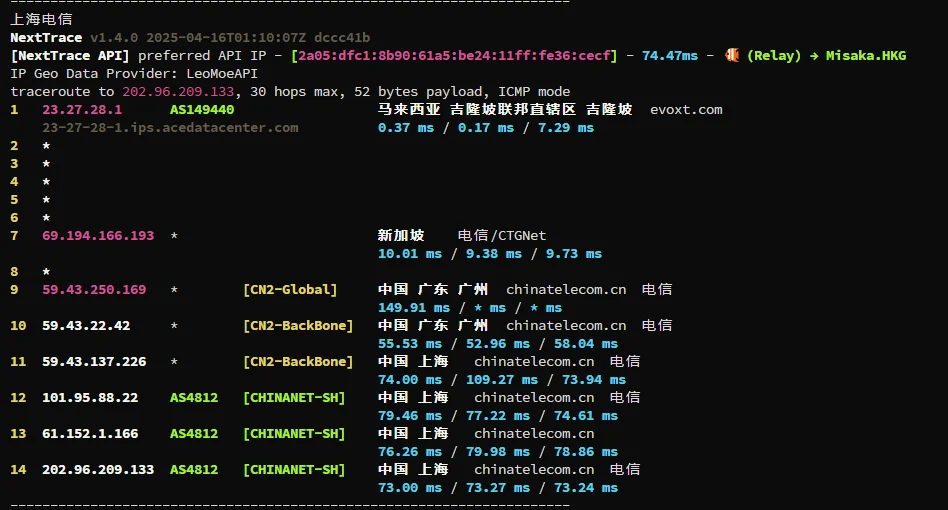Screen dimensions: 948x510
Task: Click [CHINANET-SH] tag on hop 14
Action: (294, 470)
